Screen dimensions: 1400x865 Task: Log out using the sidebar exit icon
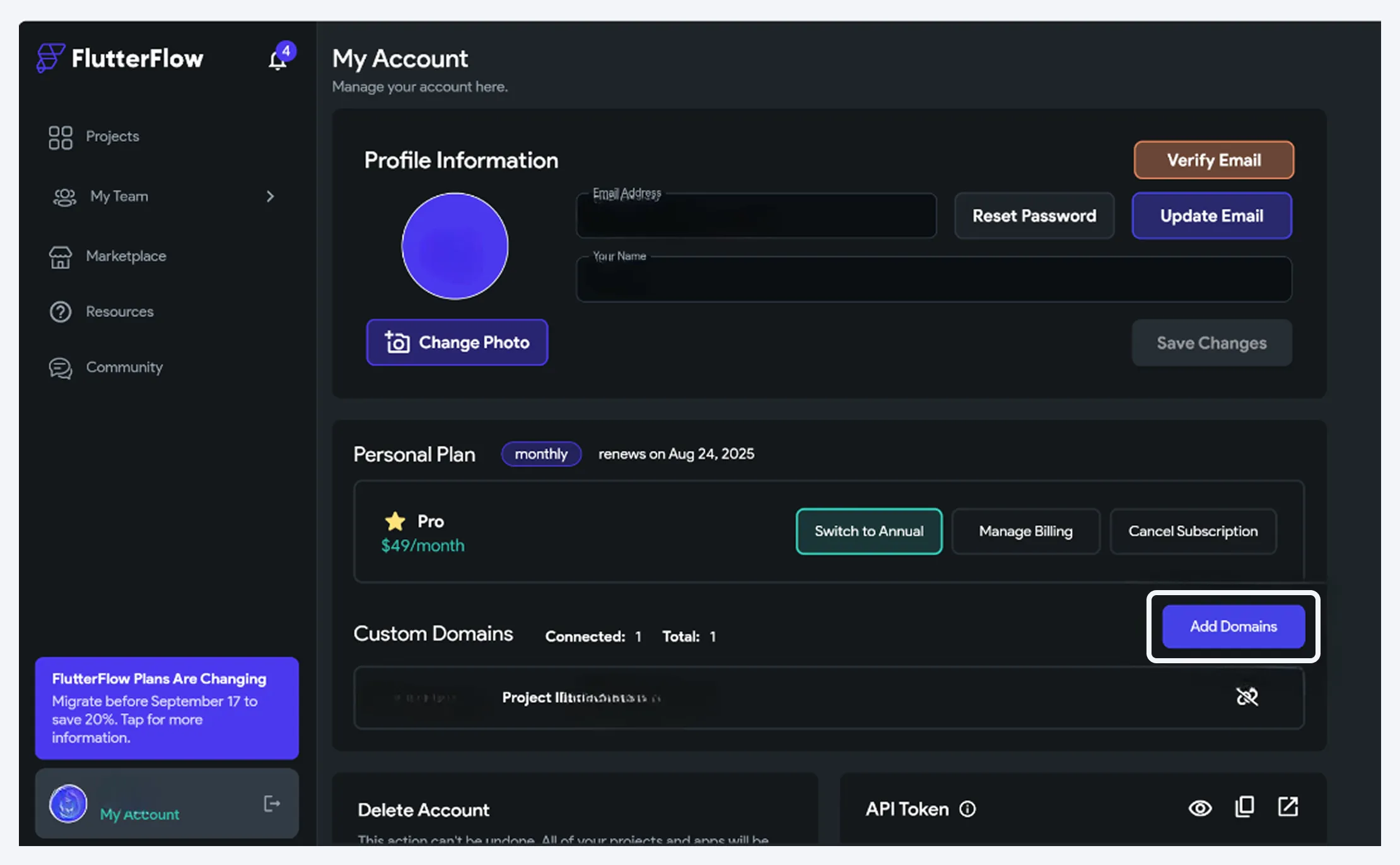272,803
